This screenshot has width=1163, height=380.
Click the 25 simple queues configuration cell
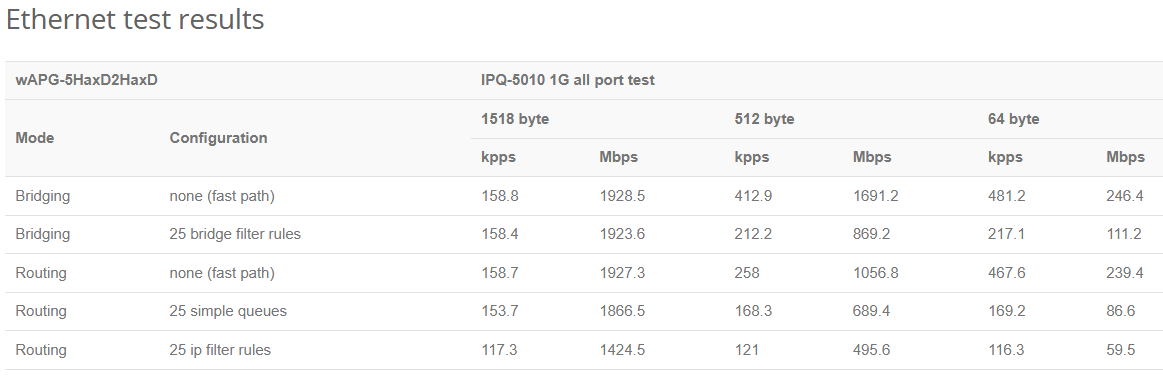click(228, 311)
